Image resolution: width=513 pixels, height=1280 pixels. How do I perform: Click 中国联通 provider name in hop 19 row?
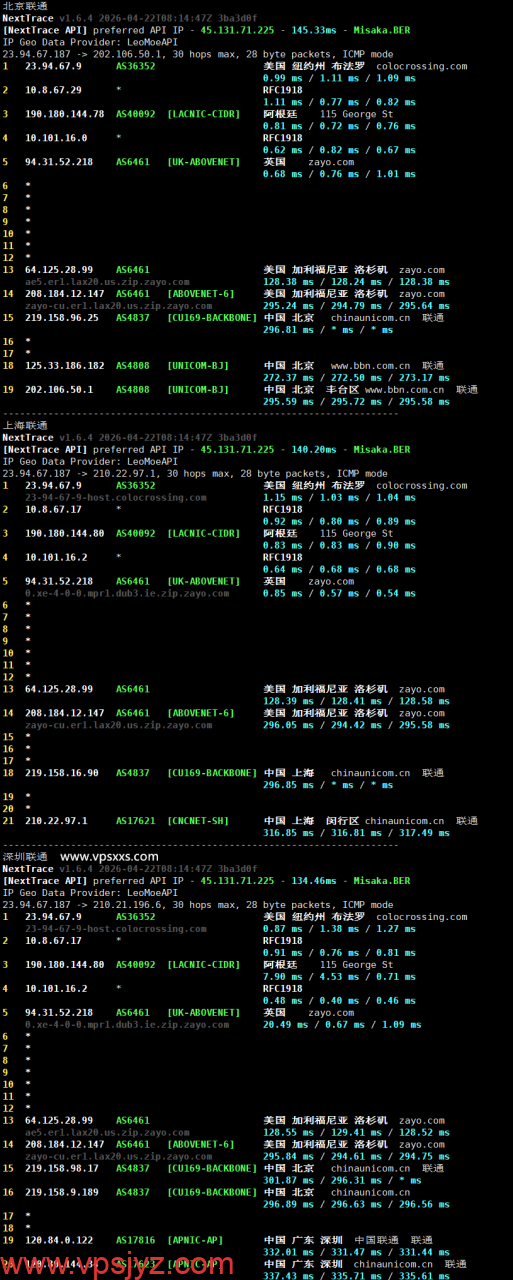[378, 1240]
